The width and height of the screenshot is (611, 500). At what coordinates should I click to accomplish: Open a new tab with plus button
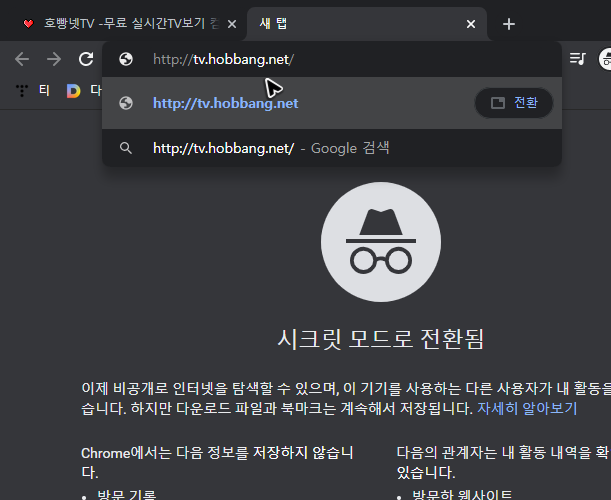(x=509, y=24)
